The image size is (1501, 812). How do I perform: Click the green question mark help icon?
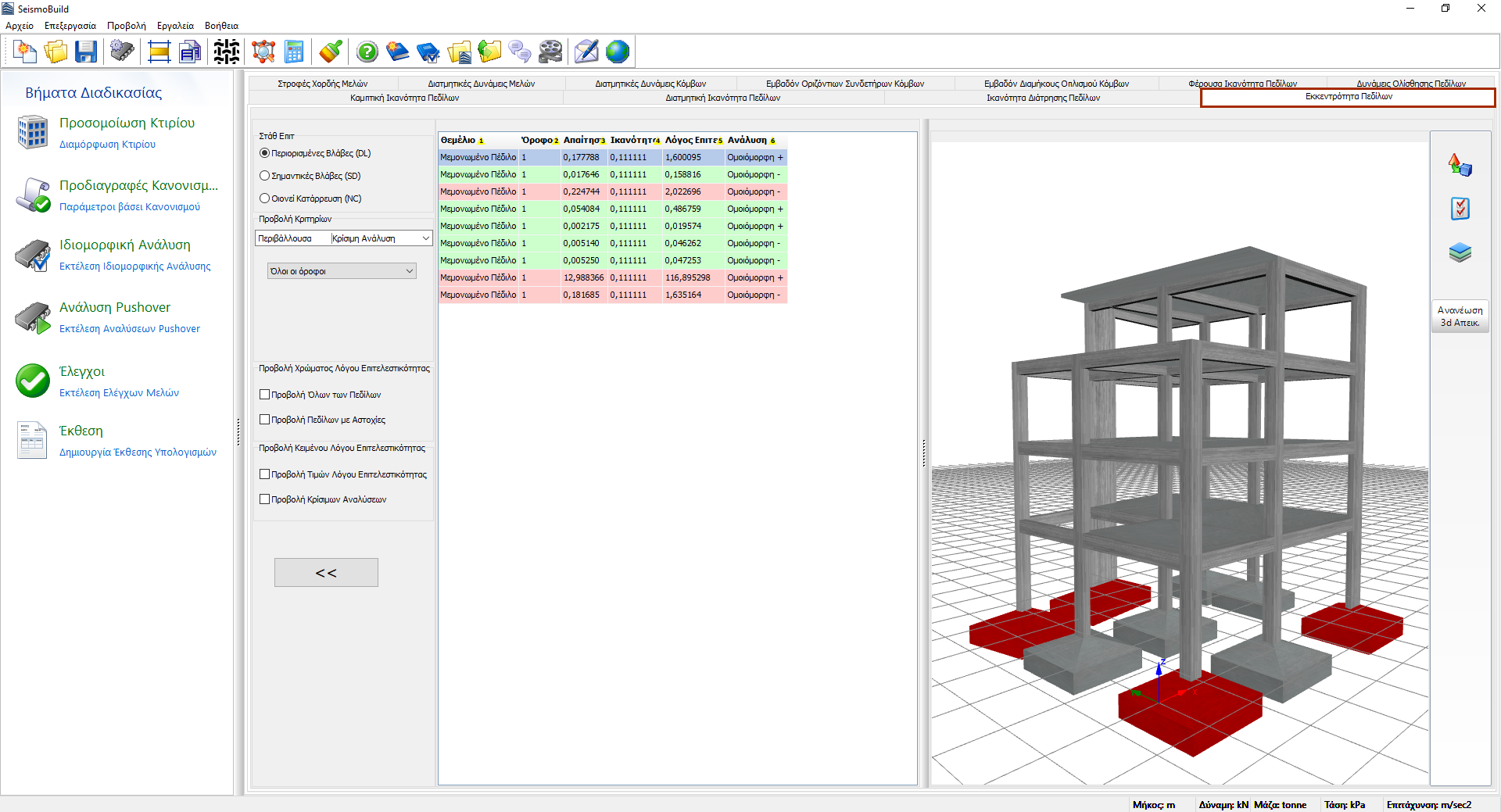click(367, 52)
